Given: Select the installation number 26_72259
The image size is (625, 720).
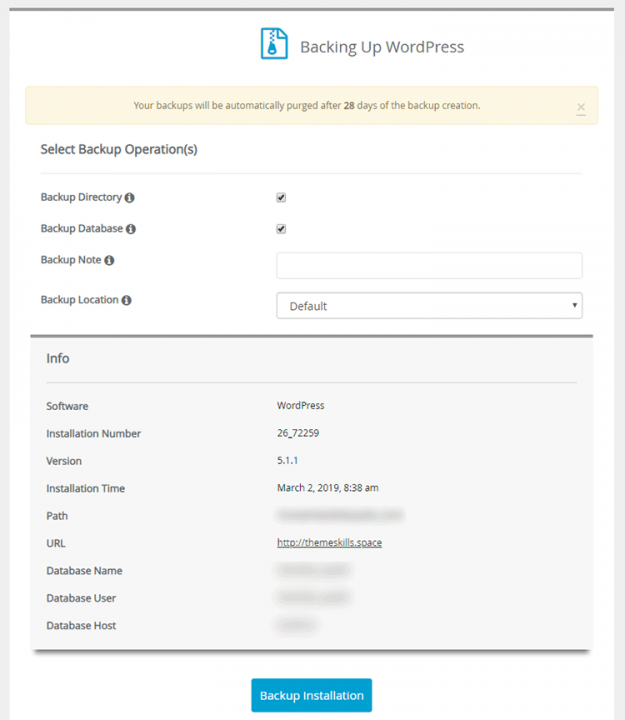Looking at the screenshot, I should click(298, 433).
